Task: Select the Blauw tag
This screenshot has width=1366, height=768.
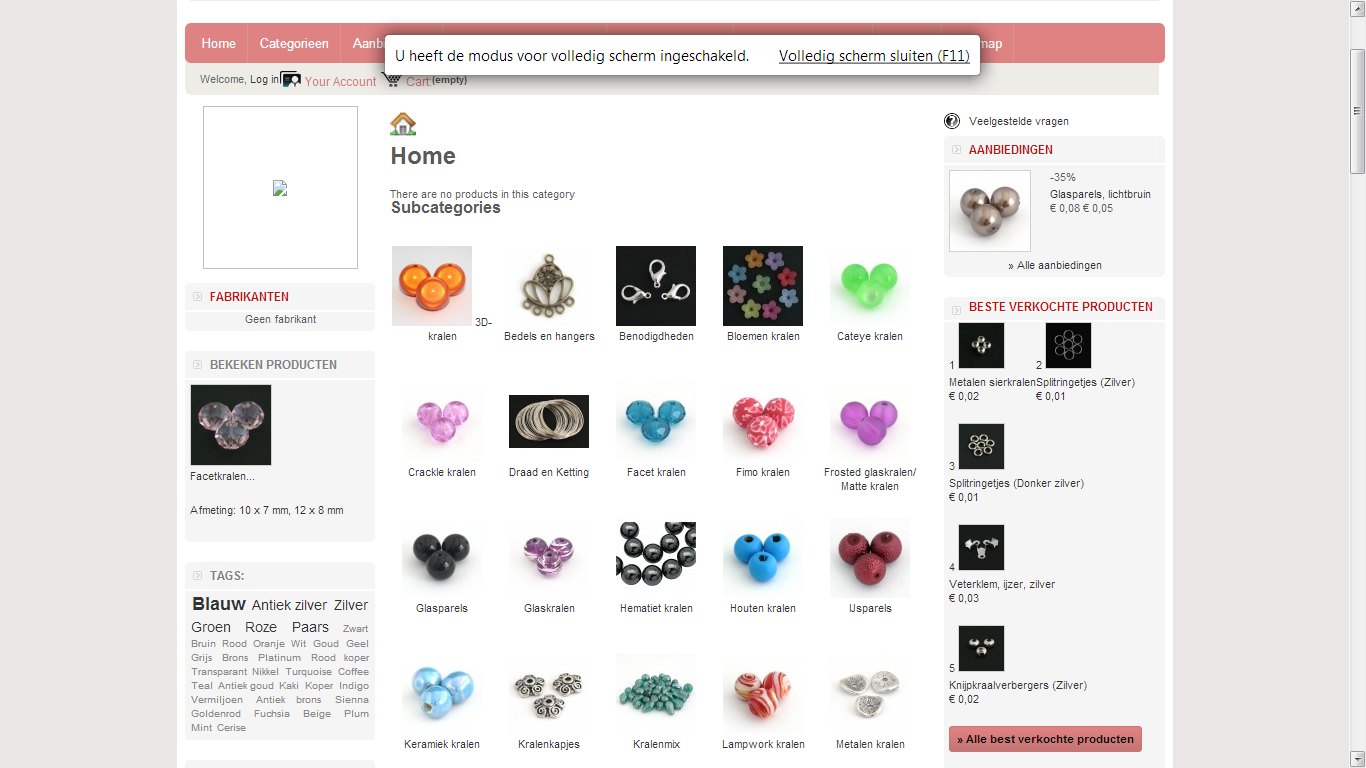Action: coord(219,604)
